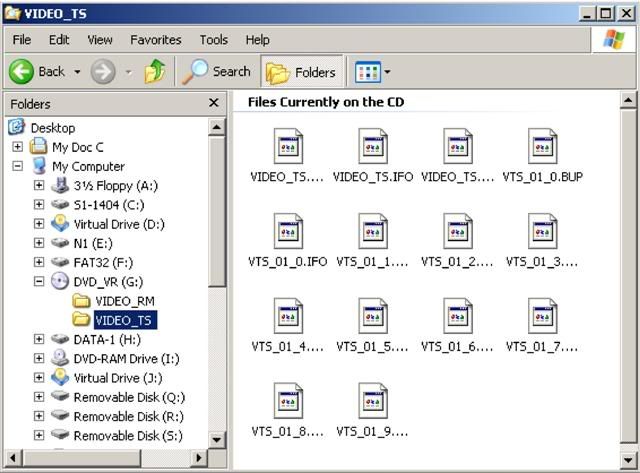The height and width of the screenshot is (473, 640).
Task: Expand Removable Disk (Q:) node
Action: pyautogui.click(x=39, y=397)
